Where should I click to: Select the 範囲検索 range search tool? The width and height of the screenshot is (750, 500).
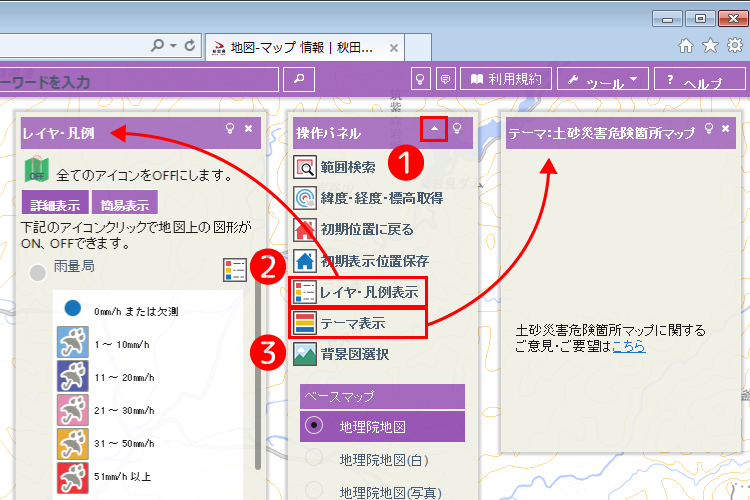pyautogui.click(x=335, y=167)
